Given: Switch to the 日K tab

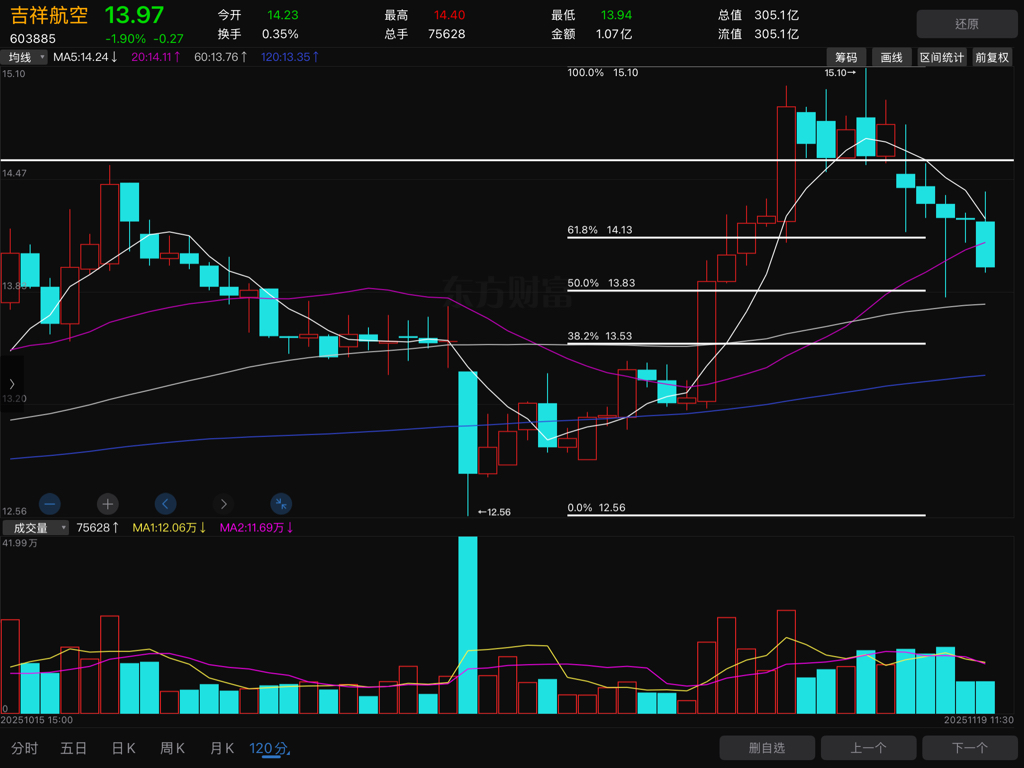Looking at the screenshot, I should coord(123,748).
